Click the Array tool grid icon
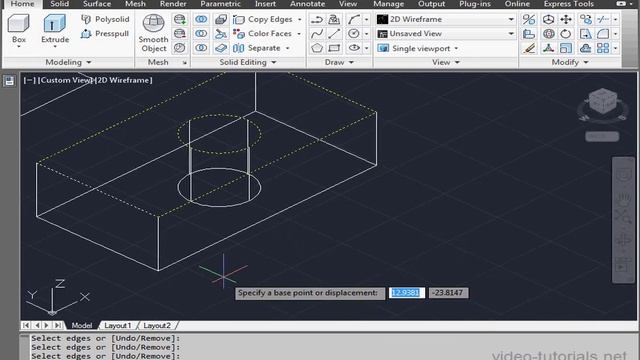The width and height of the screenshot is (640, 360). 603,48
